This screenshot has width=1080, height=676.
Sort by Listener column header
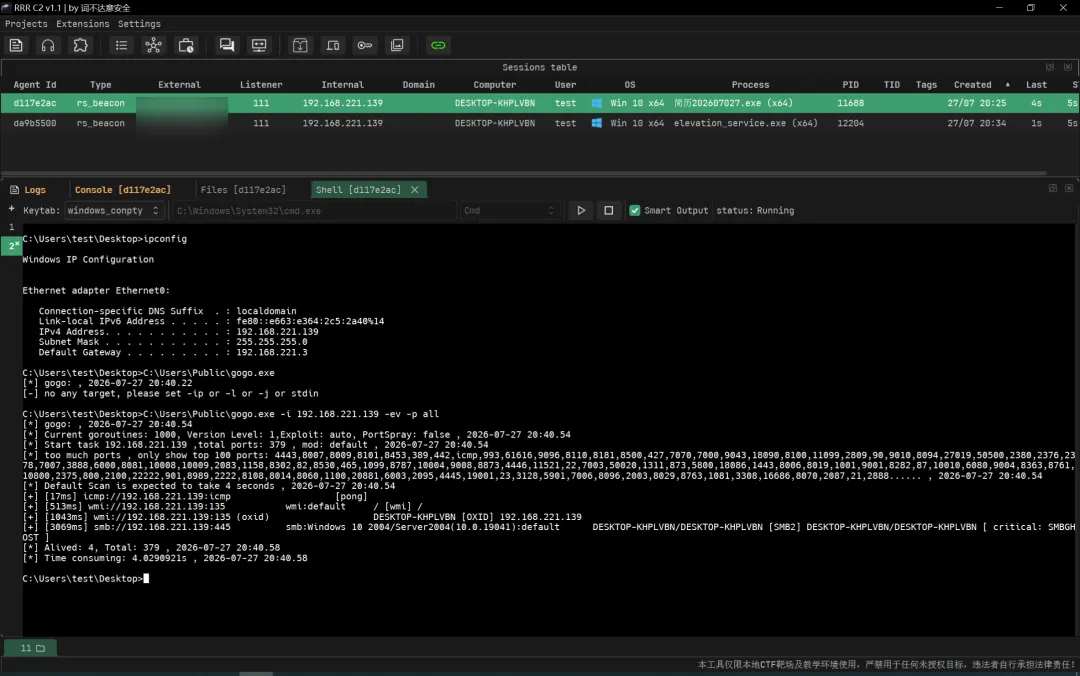pyautogui.click(x=261, y=85)
